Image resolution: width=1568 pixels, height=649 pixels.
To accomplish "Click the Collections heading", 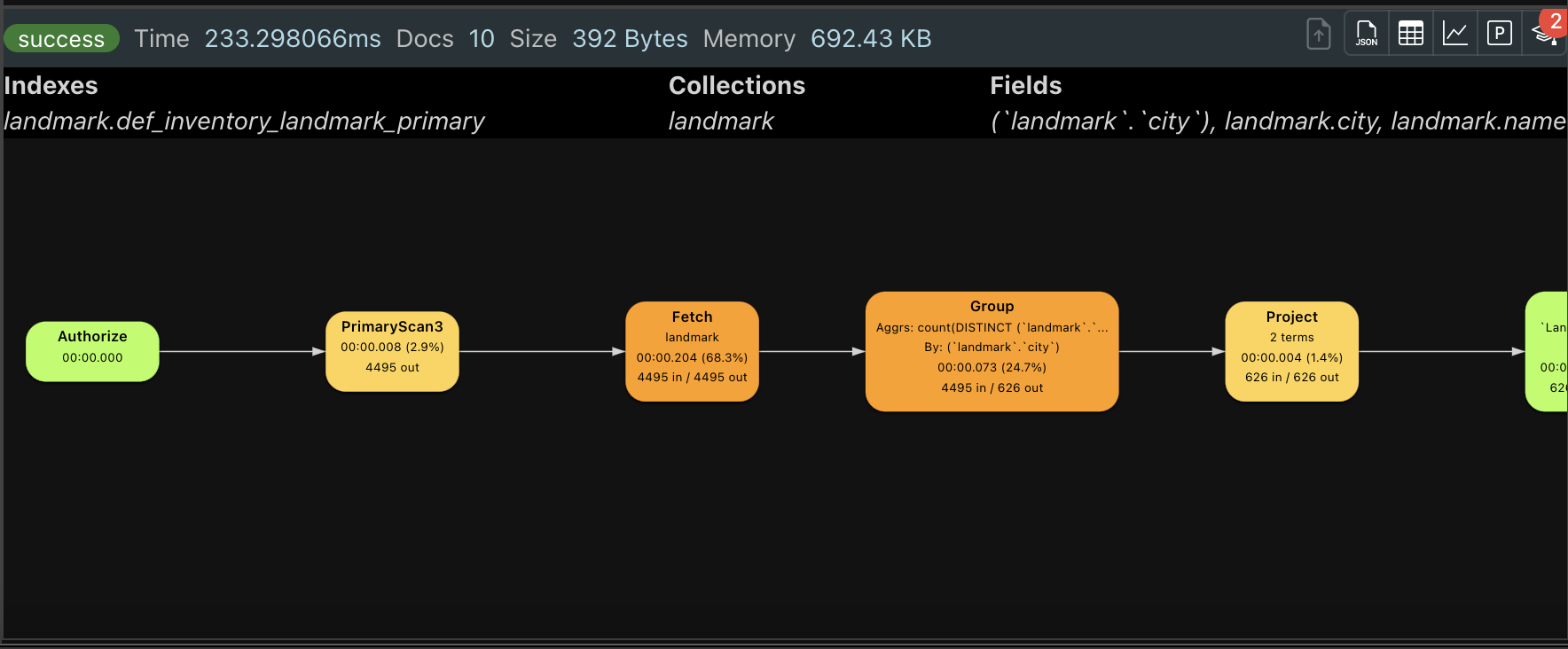I will (737, 85).
